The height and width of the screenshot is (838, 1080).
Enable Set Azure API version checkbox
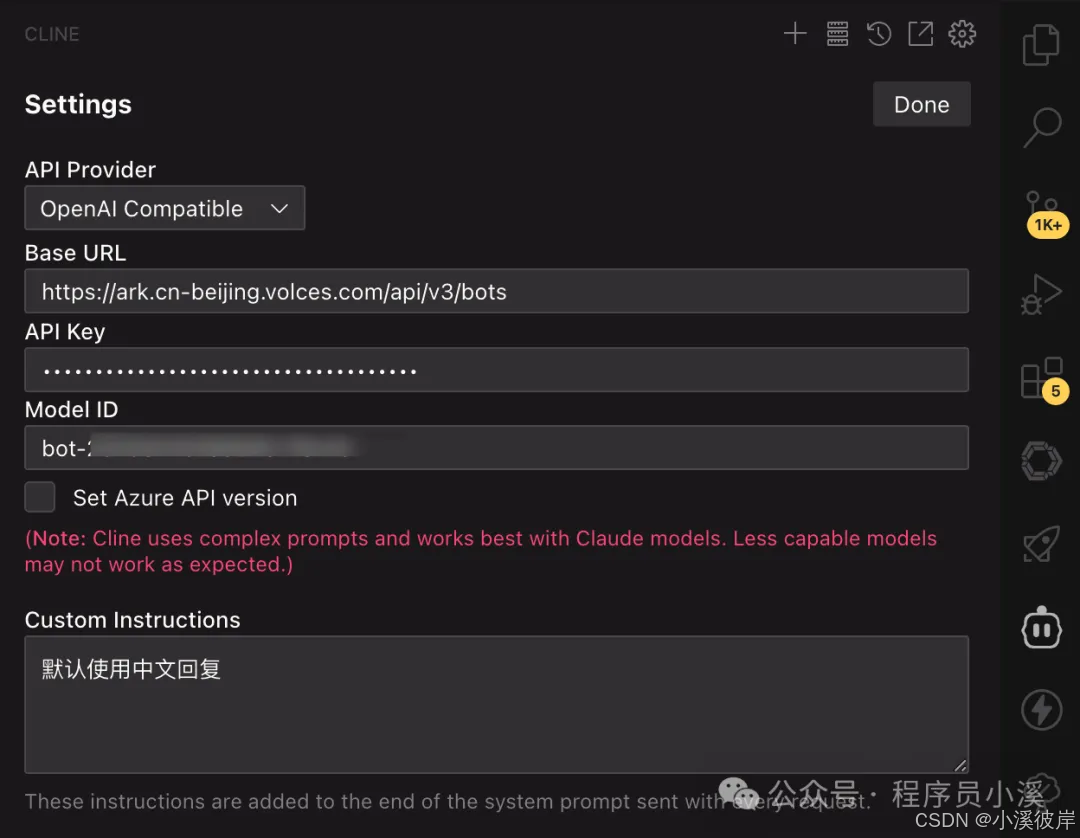(x=40, y=497)
